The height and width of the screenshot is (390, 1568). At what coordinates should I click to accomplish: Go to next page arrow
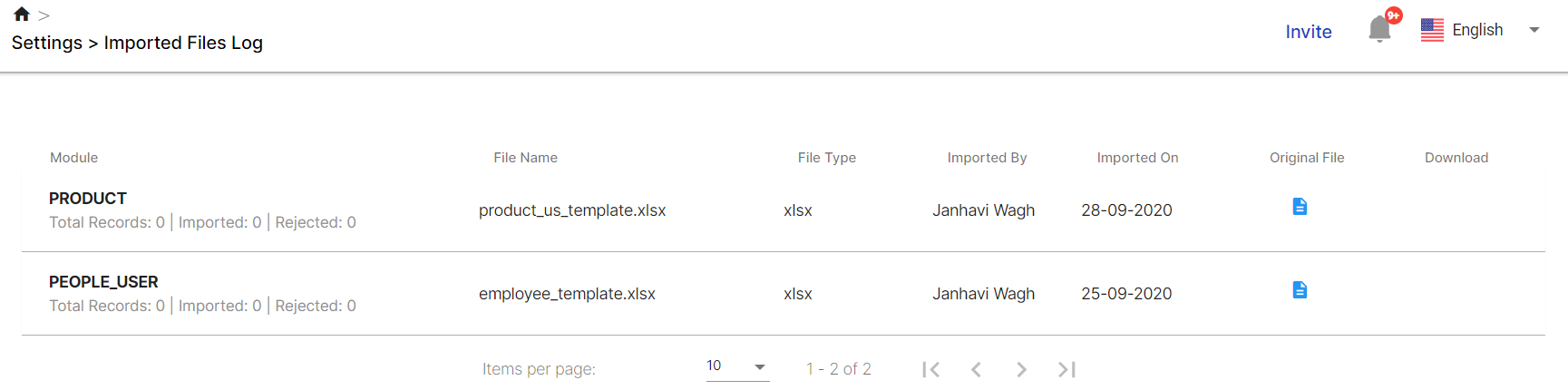[1021, 369]
